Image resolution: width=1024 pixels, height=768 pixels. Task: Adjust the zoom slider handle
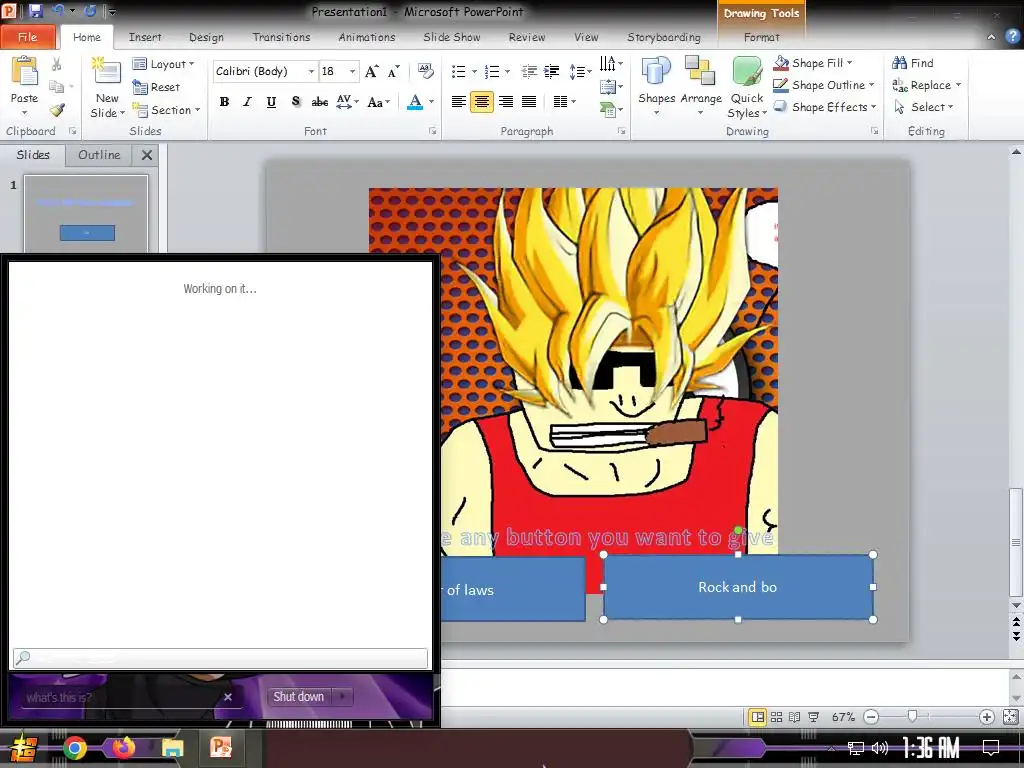pyautogui.click(x=912, y=716)
